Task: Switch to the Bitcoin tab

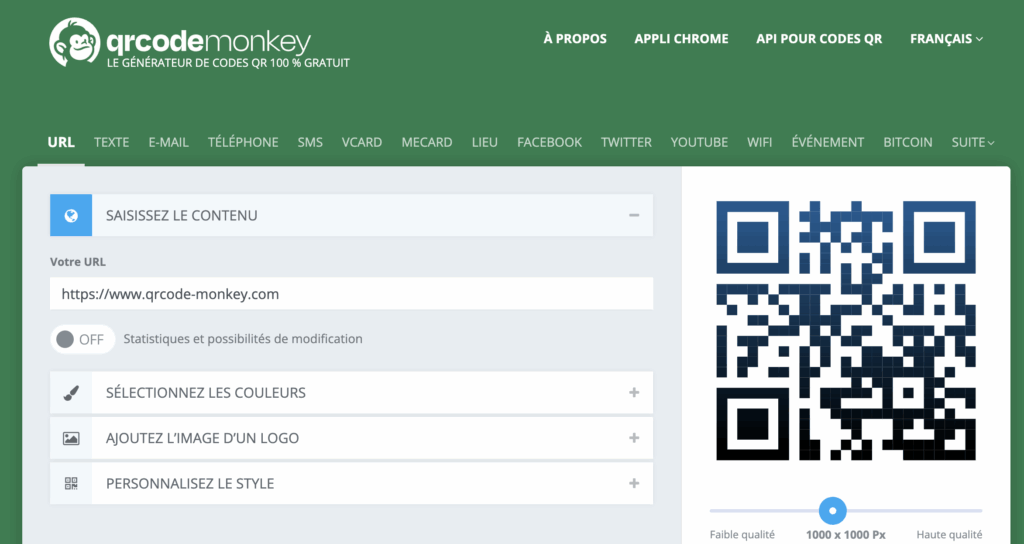Action: pyautogui.click(x=908, y=142)
